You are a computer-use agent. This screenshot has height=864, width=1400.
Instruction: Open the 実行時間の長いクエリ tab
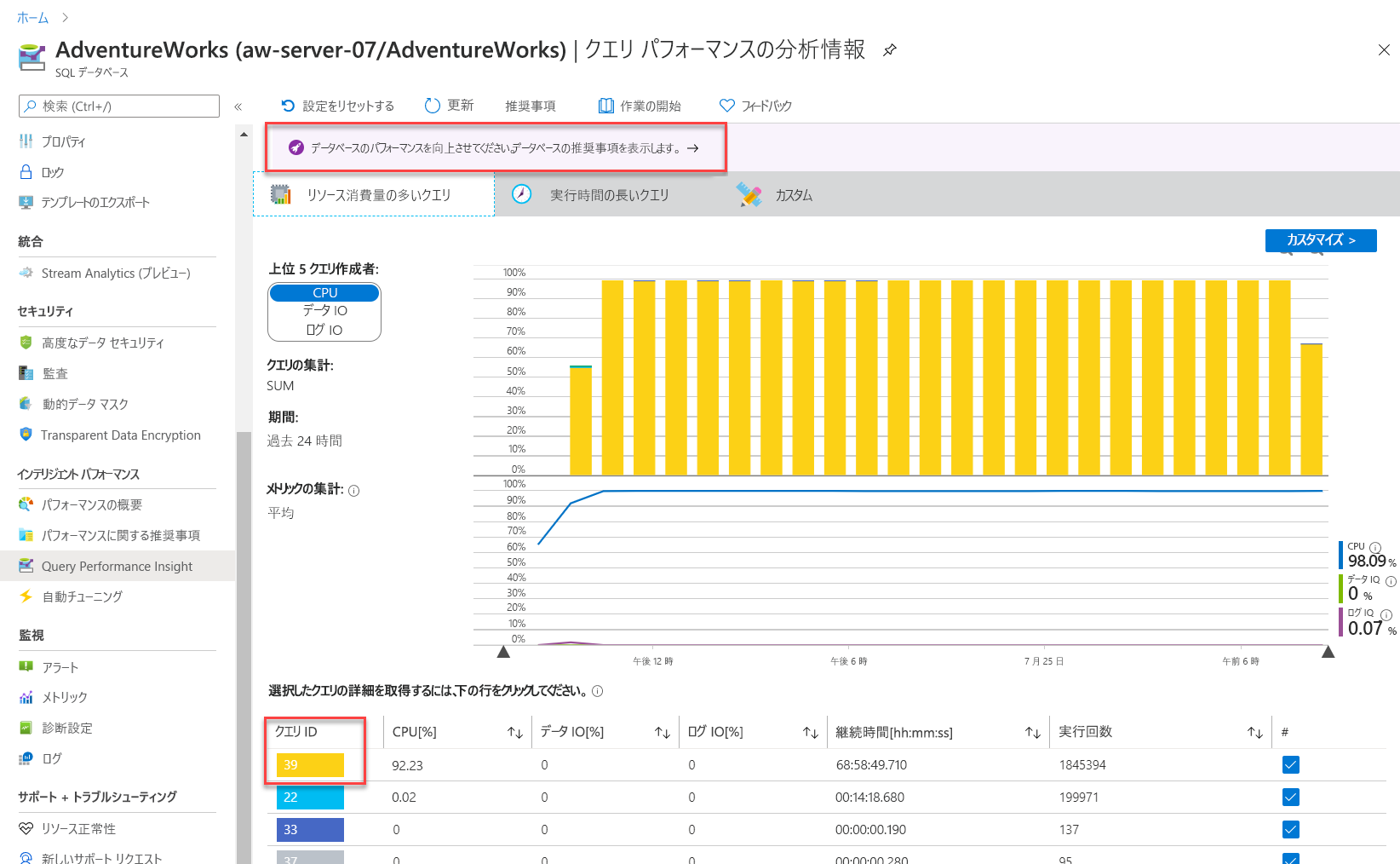pyautogui.click(x=590, y=195)
